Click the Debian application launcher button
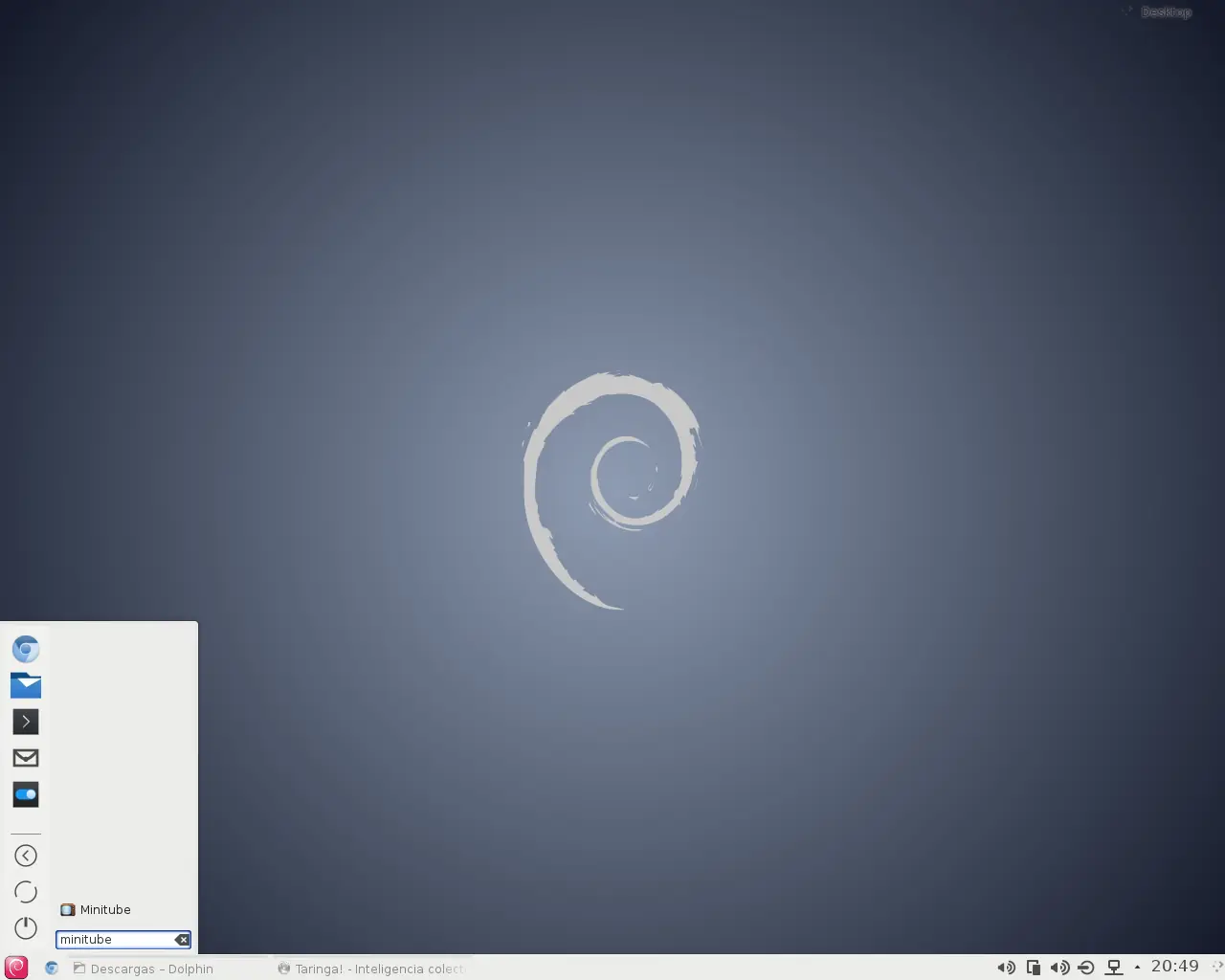Image resolution: width=1225 pixels, height=980 pixels. pos(16,968)
